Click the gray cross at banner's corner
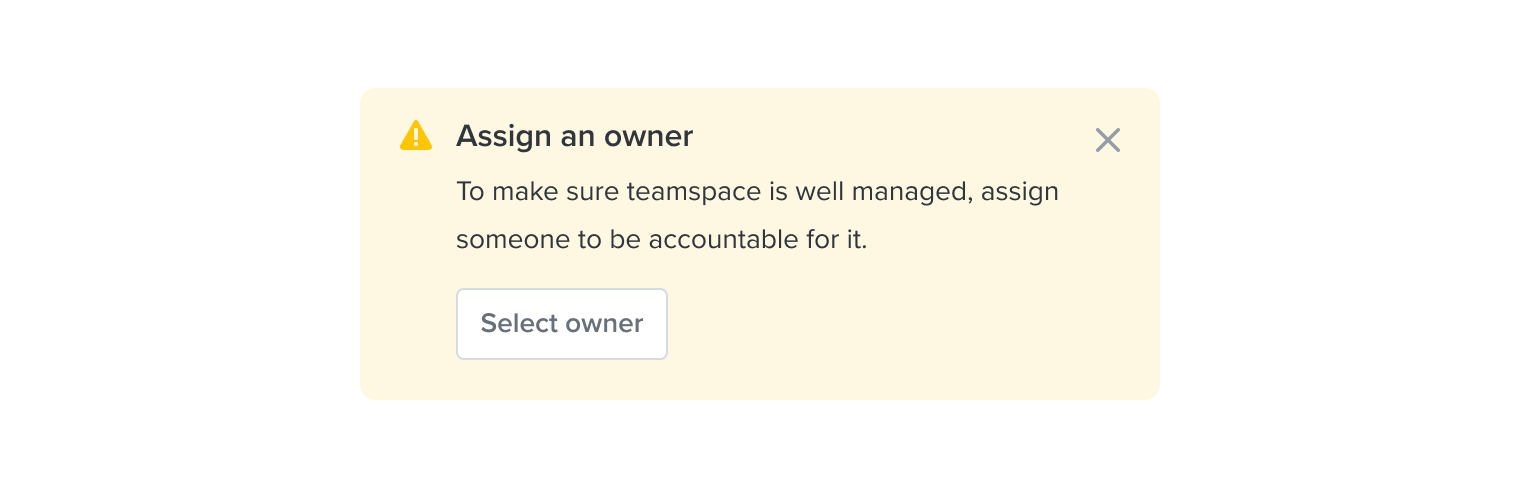1520x480 pixels. coord(1108,140)
